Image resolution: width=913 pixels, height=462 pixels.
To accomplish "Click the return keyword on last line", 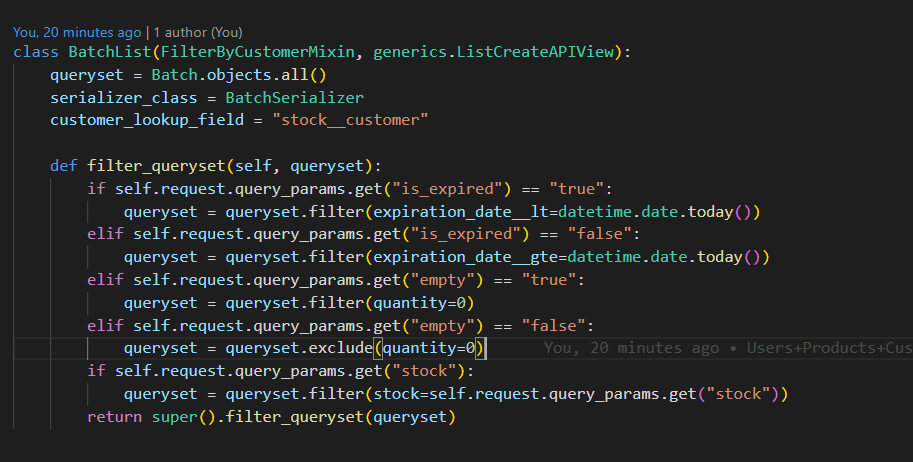I will [x=114, y=416].
